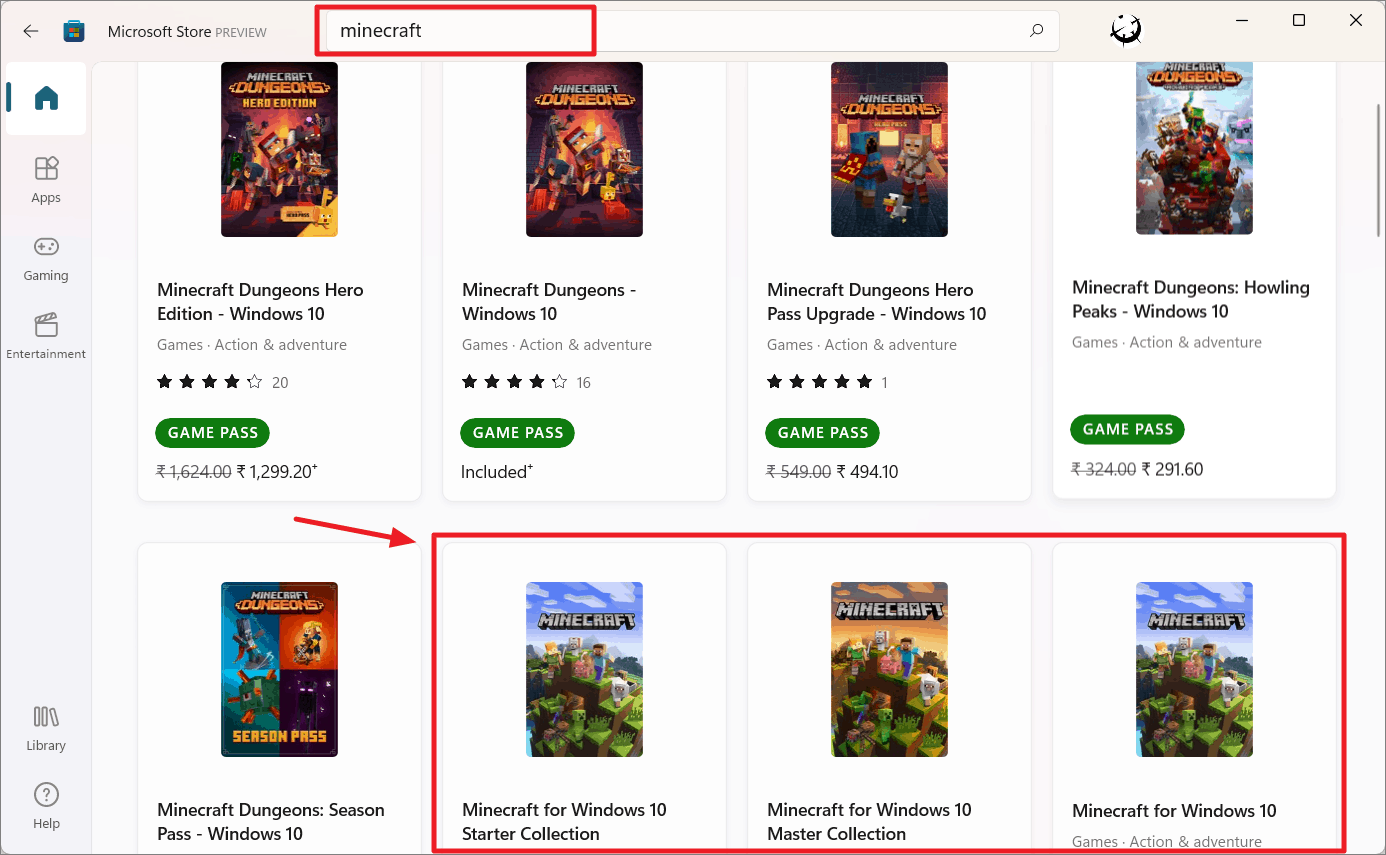Open Minecraft Dungeons - Windows 10 cover art

584,149
